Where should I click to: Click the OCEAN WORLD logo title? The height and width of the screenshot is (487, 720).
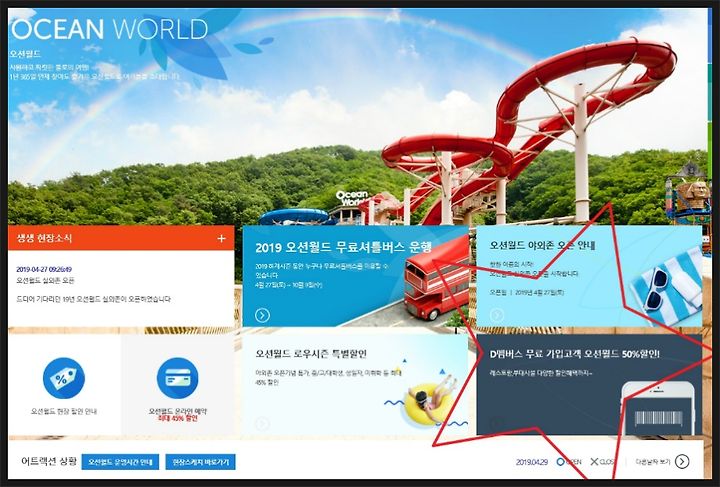click(x=109, y=29)
